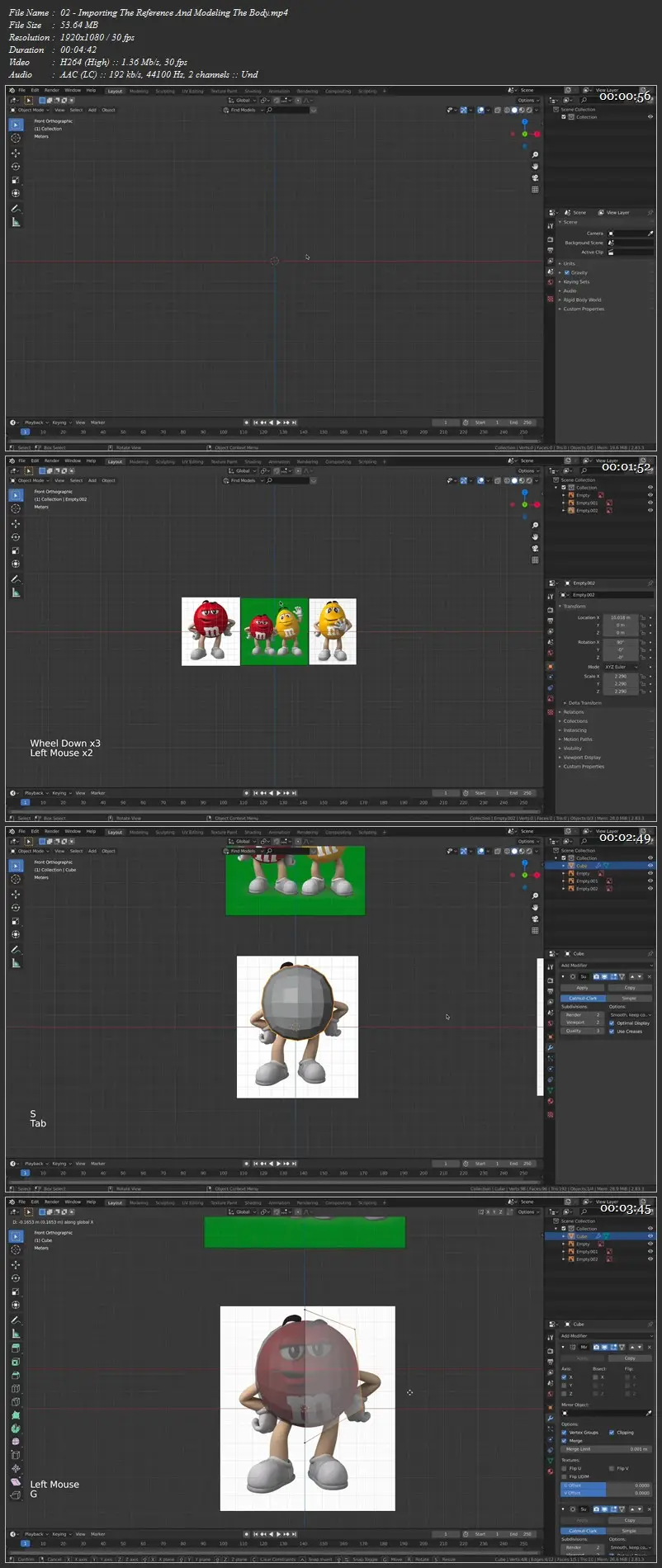This screenshot has width=662, height=1568.
Task: Click the Merge Limit value field
Action: point(607,1449)
